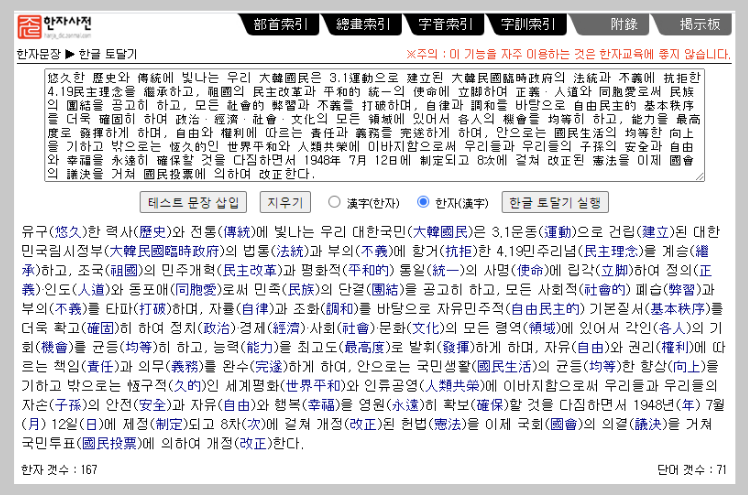Screen dimensions: 748x495
Task: Open the 國民投票 hanja link
Action: (109, 443)
